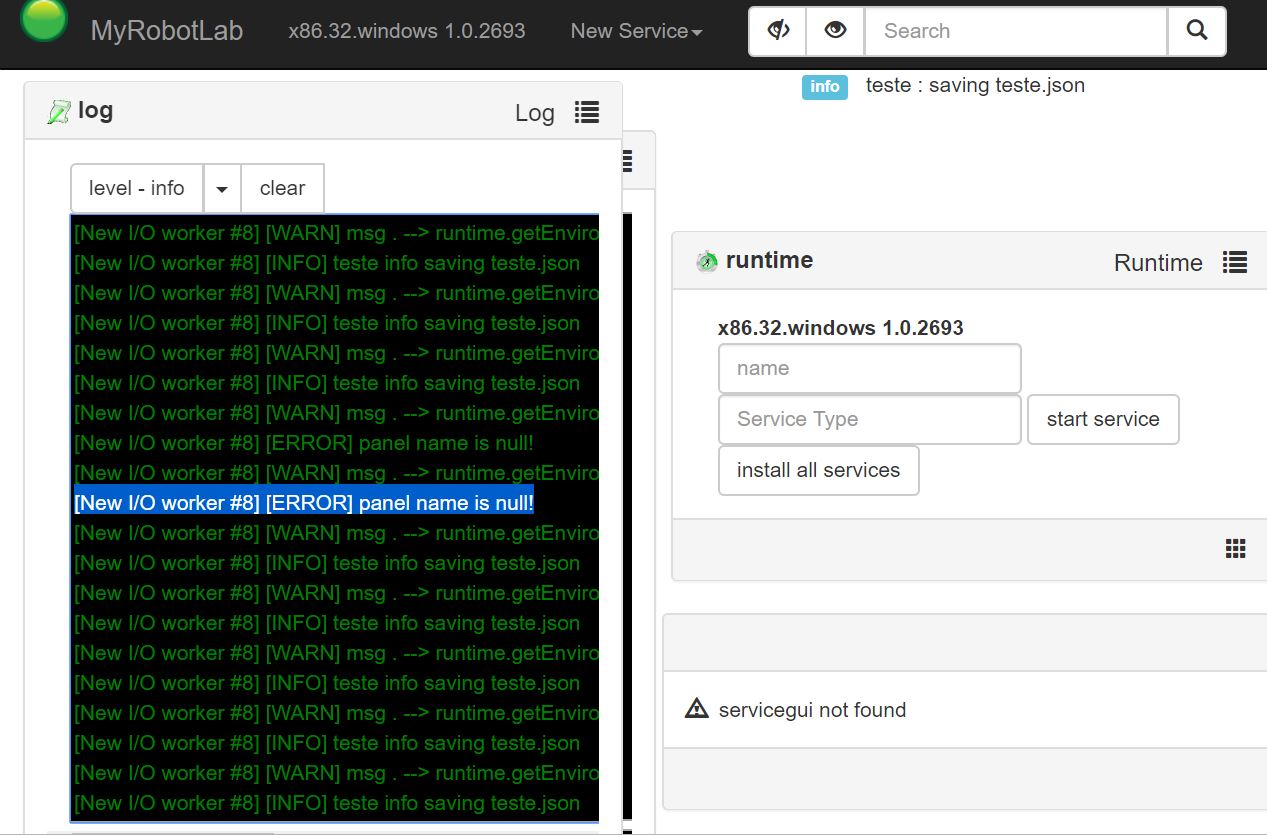The image size is (1267, 835).
Task: Click the green MyRobotLab status circle logo
Action: coord(43,20)
